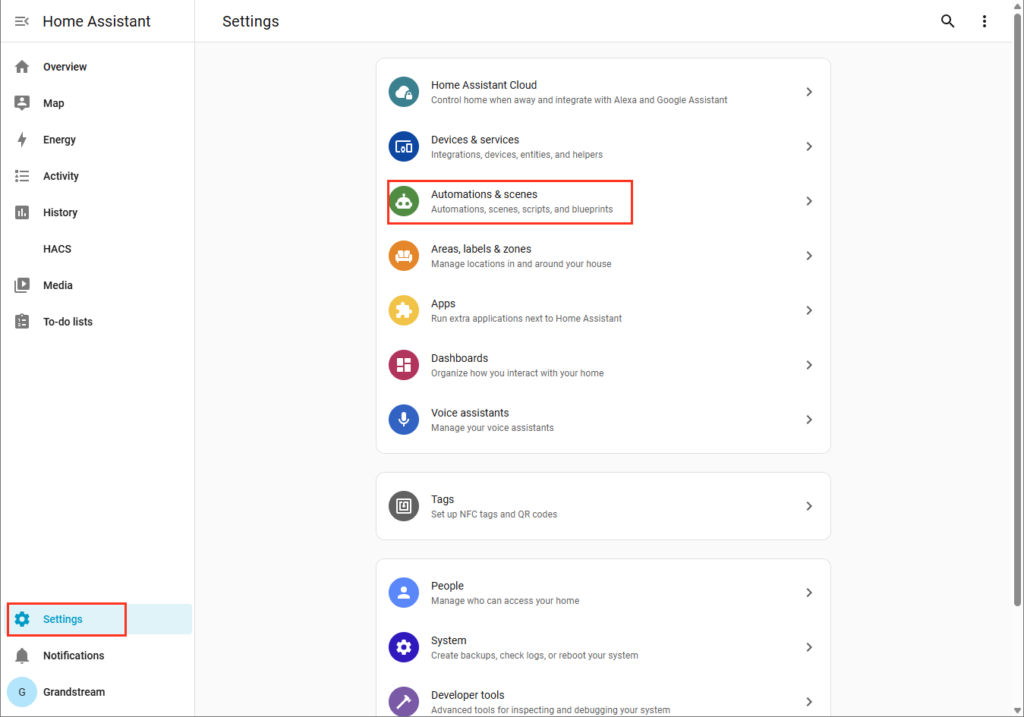Open Media label in the sidebar
Image resolution: width=1024 pixels, height=717 pixels.
coord(57,285)
